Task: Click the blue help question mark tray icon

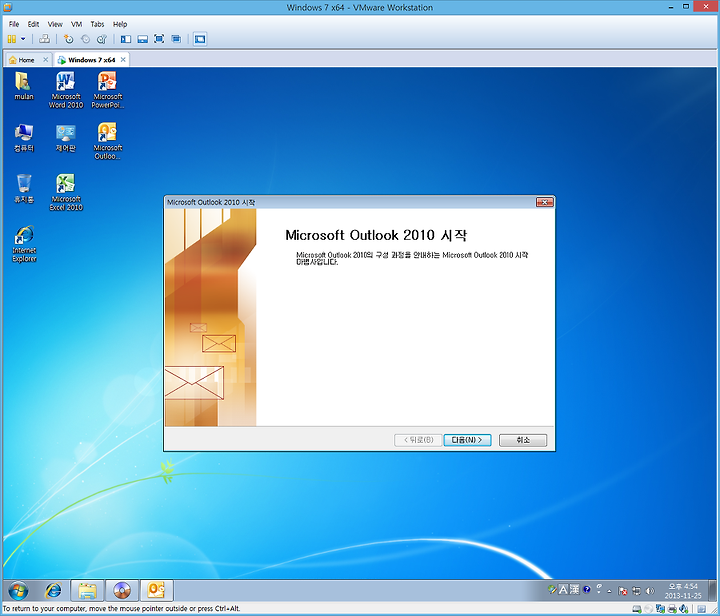Action: [587, 589]
